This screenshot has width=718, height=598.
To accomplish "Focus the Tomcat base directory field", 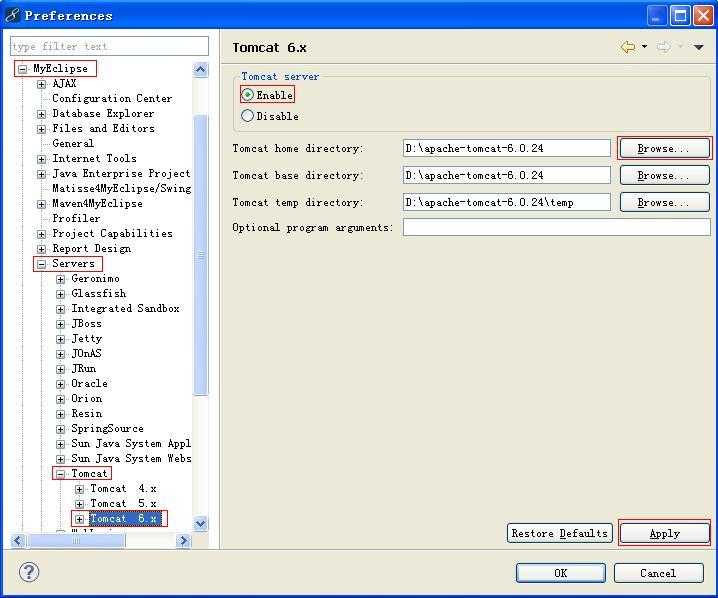I will (506, 175).
